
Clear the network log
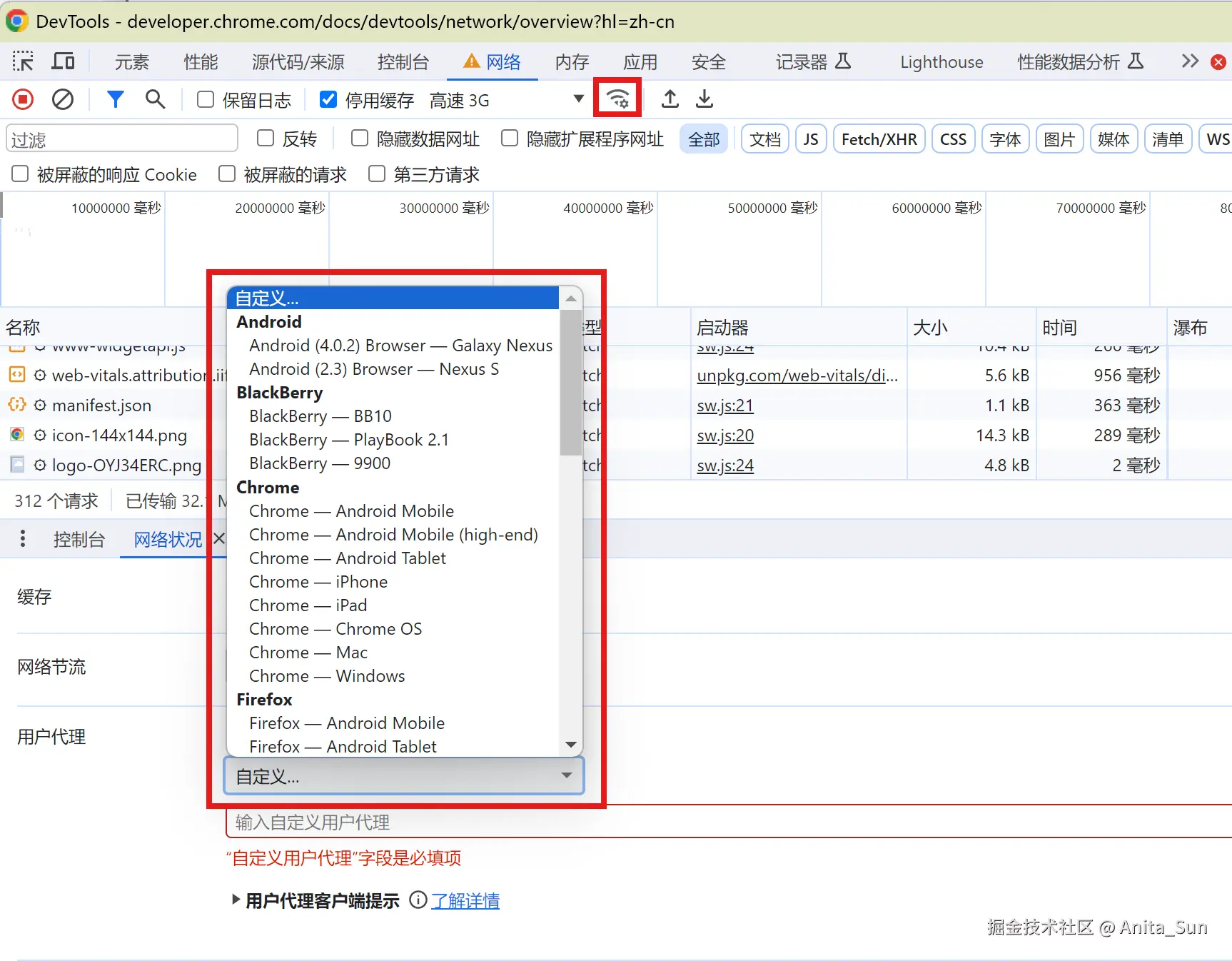[x=63, y=99]
